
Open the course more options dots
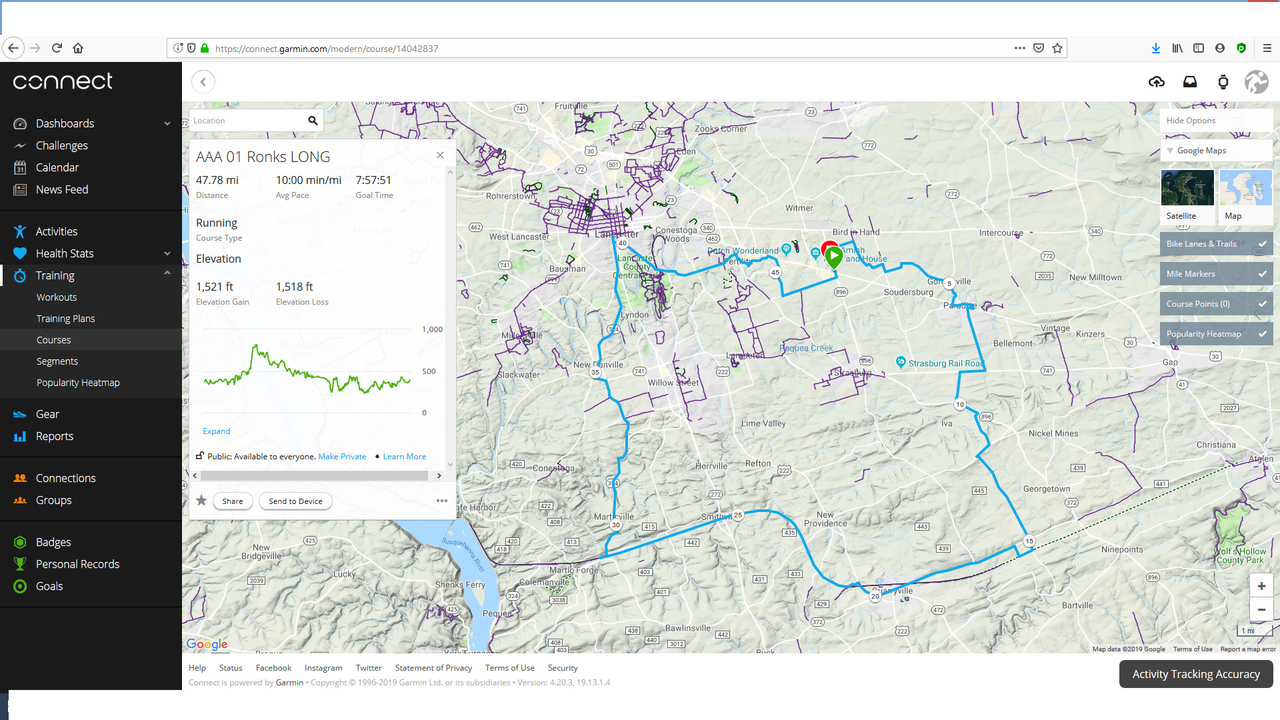coord(442,501)
